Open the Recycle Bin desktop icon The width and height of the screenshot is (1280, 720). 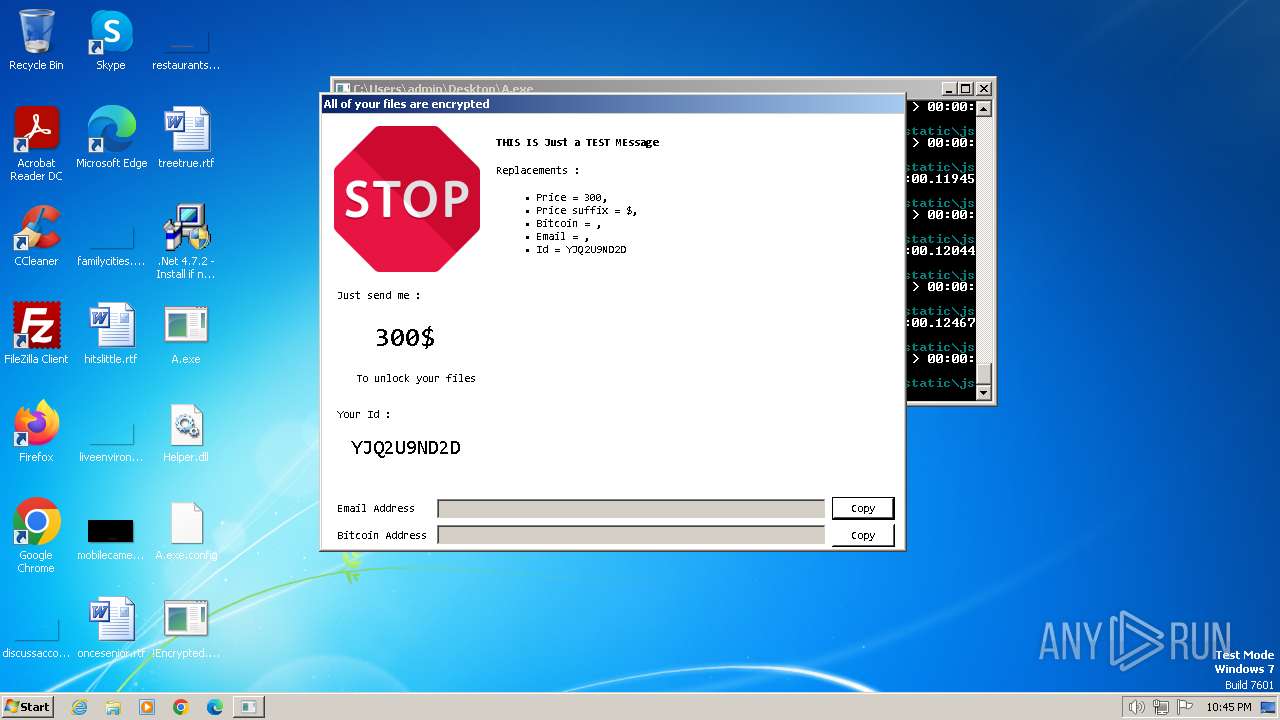[36, 40]
